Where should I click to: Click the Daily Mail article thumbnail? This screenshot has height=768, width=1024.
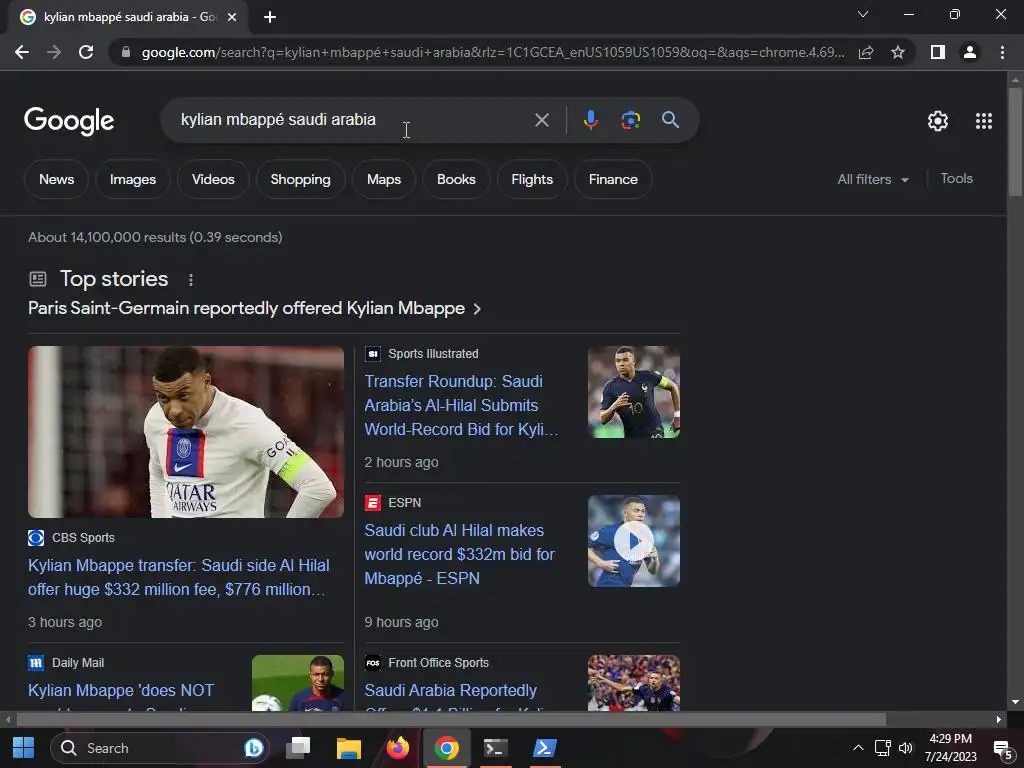[298, 682]
